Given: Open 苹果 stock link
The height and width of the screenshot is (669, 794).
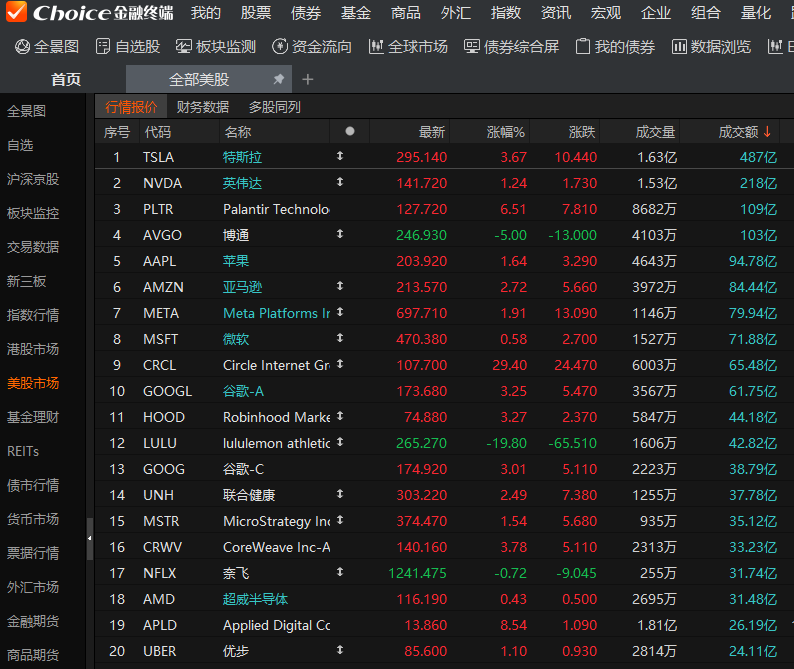Looking at the screenshot, I should 236,261.
